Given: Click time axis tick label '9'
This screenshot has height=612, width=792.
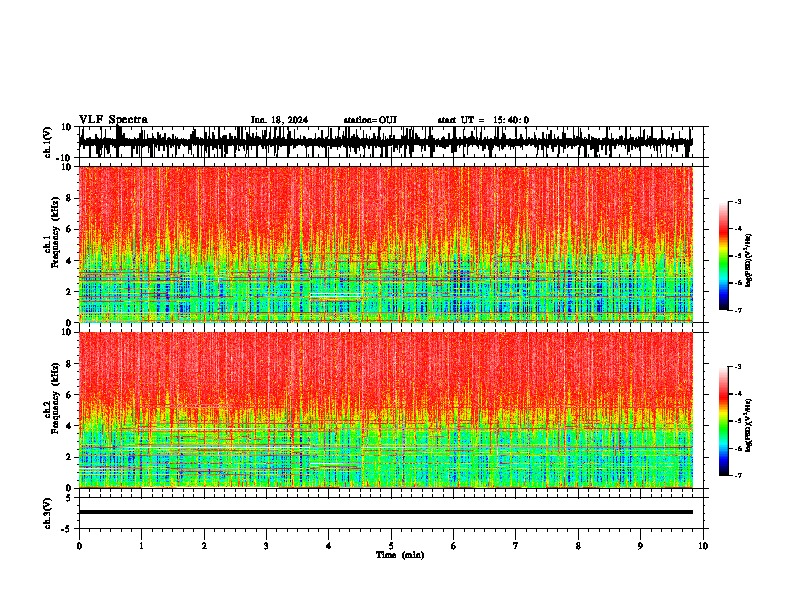Looking at the screenshot, I should [x=640, y=546].
